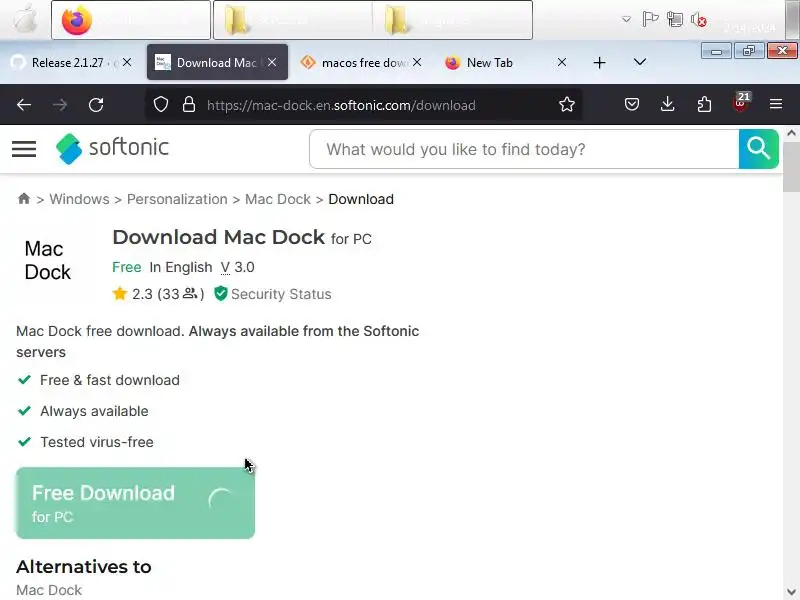This screenshot has width=800, height=600.
Task: Go forward one page
Action: click(60, 105)
